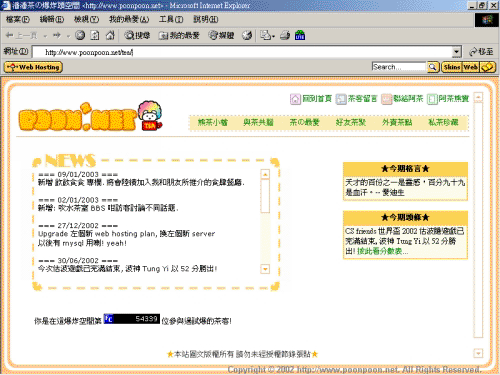
Task: Click the rainbow-hair bear mascot logo
Action: [x=150, y=115]
